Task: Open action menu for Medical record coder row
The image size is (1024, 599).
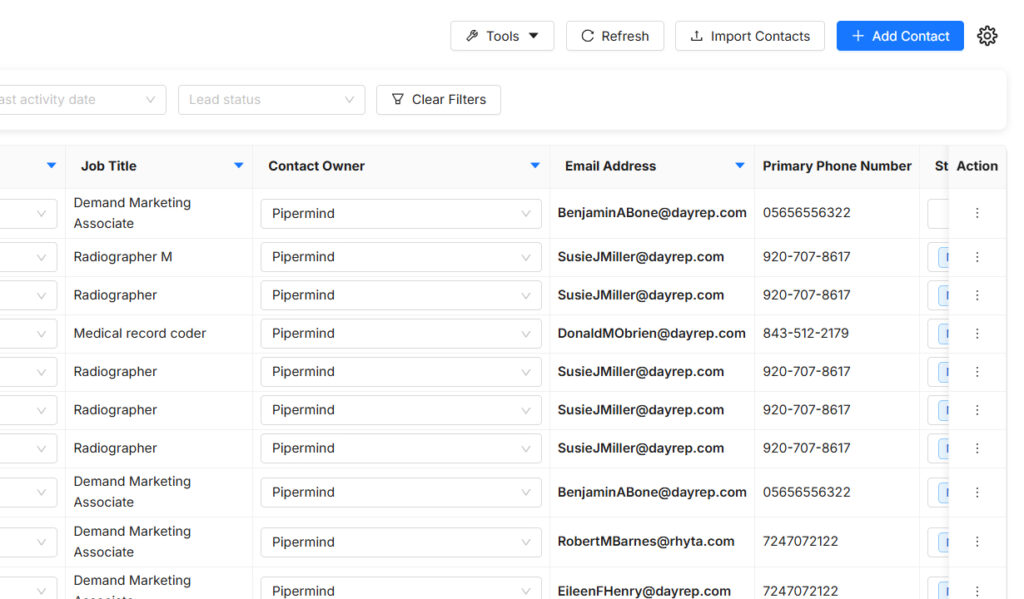Action: pyautogui.click(x=977, y=334)
